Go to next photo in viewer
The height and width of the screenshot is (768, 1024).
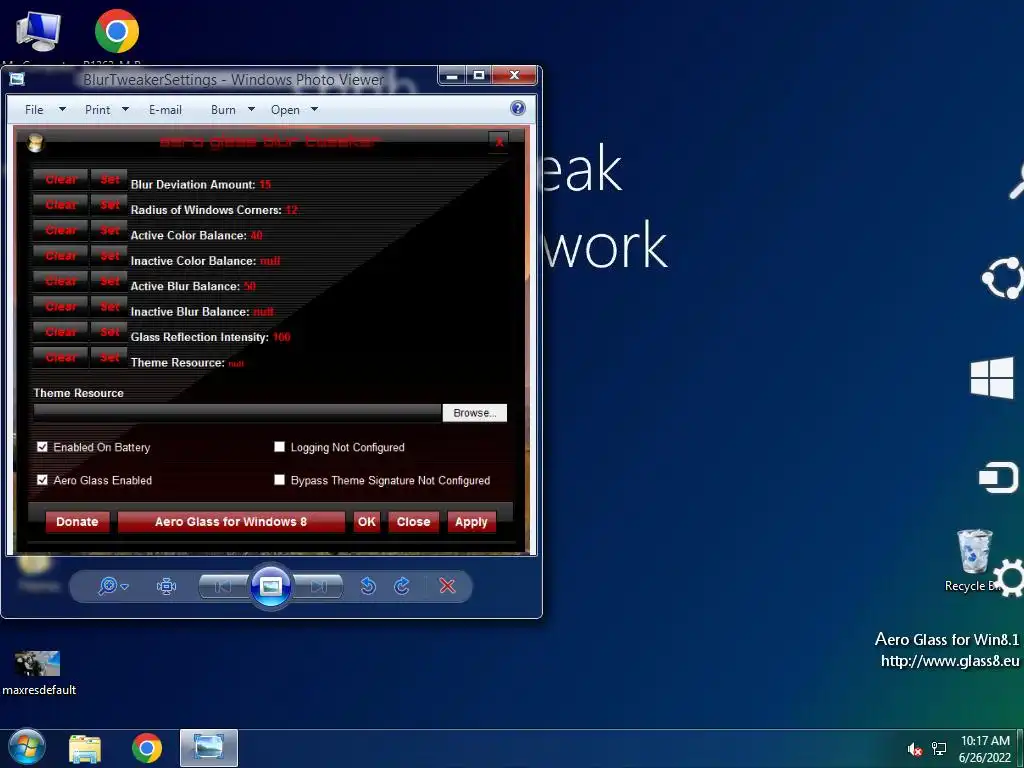(x=319, y=586)
